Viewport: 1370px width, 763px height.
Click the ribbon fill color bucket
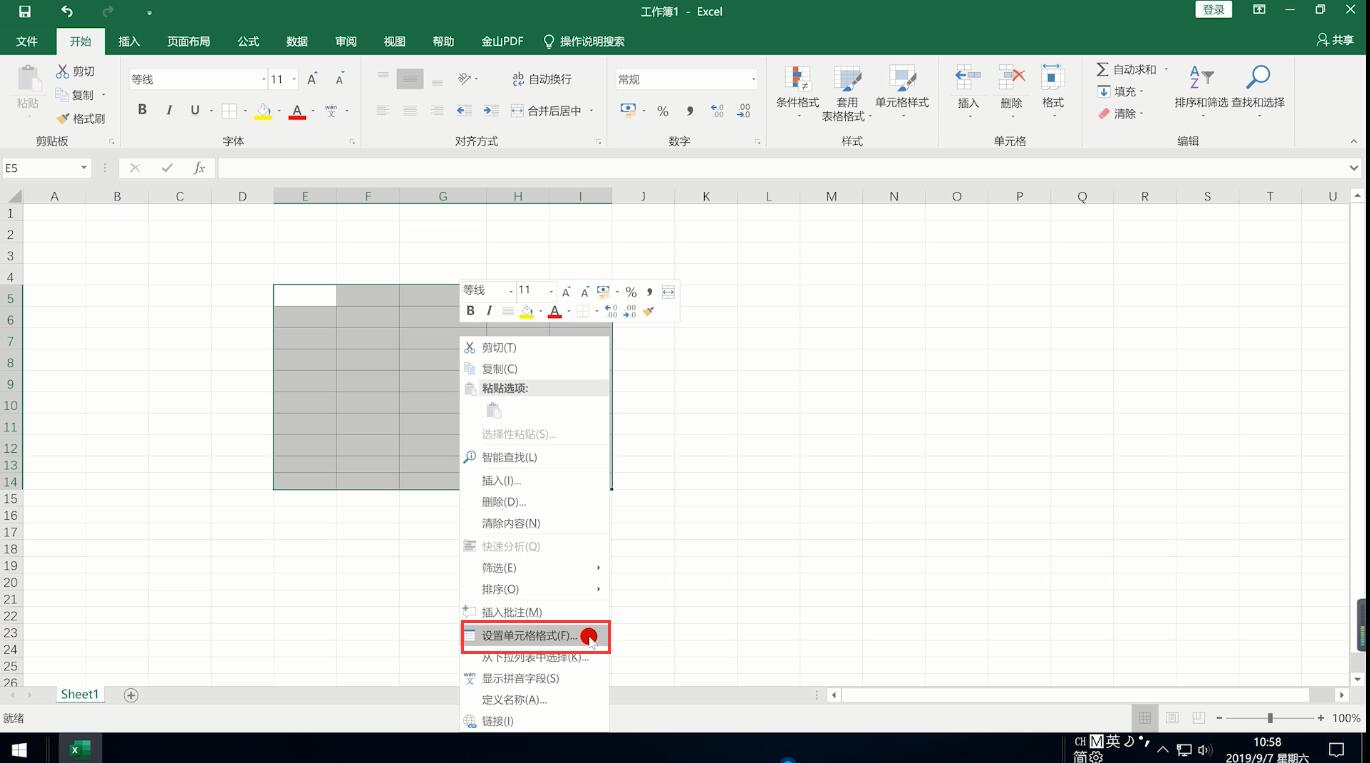[x=263, y=111]
